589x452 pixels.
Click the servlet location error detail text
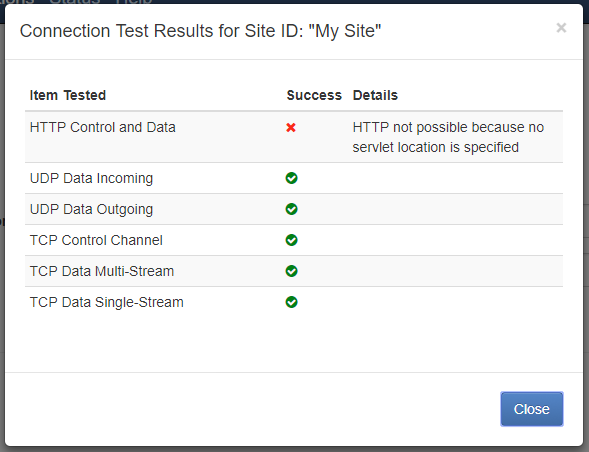448,137
